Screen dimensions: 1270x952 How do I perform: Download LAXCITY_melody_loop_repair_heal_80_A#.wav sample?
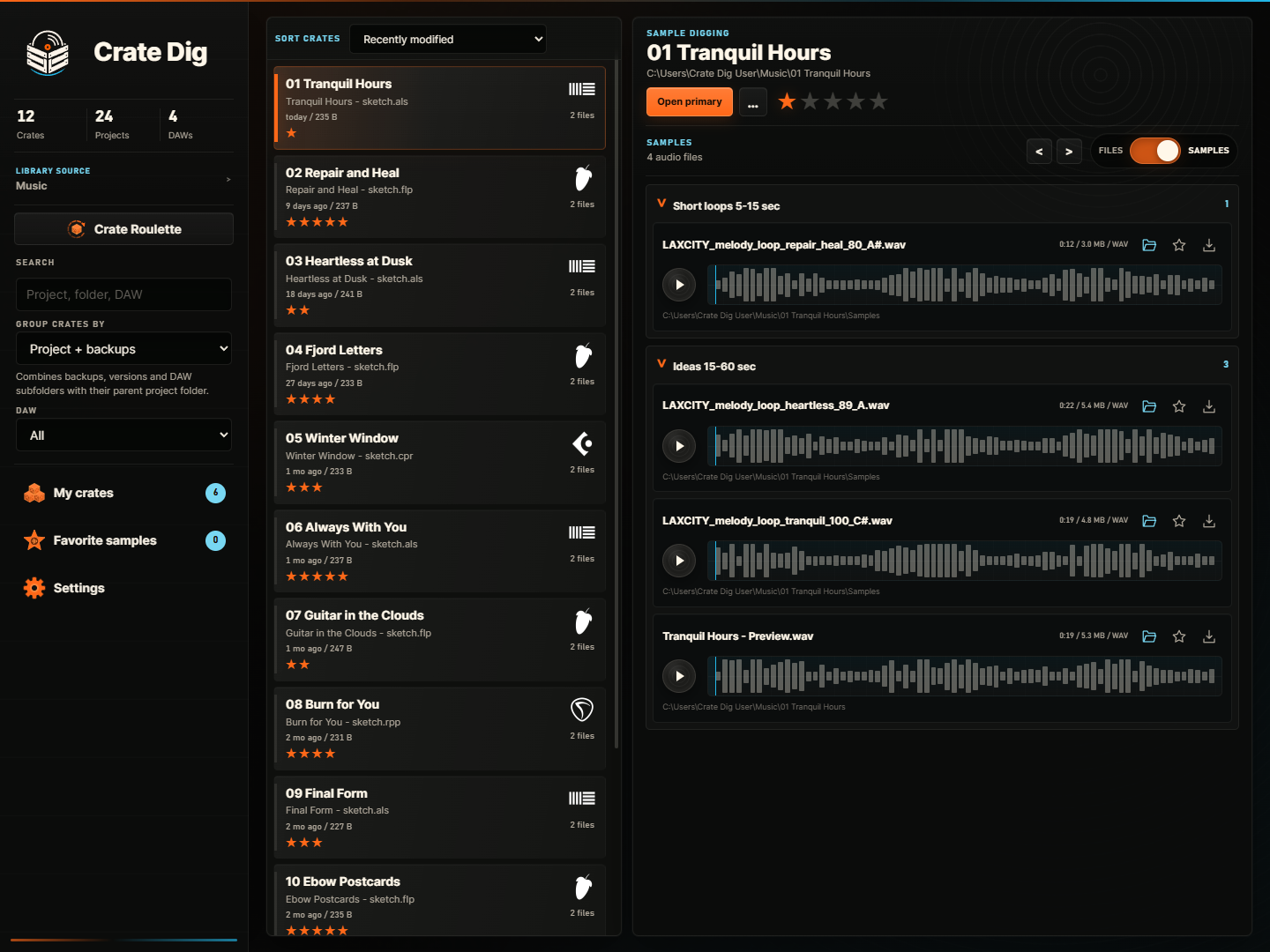(1209, 245)
